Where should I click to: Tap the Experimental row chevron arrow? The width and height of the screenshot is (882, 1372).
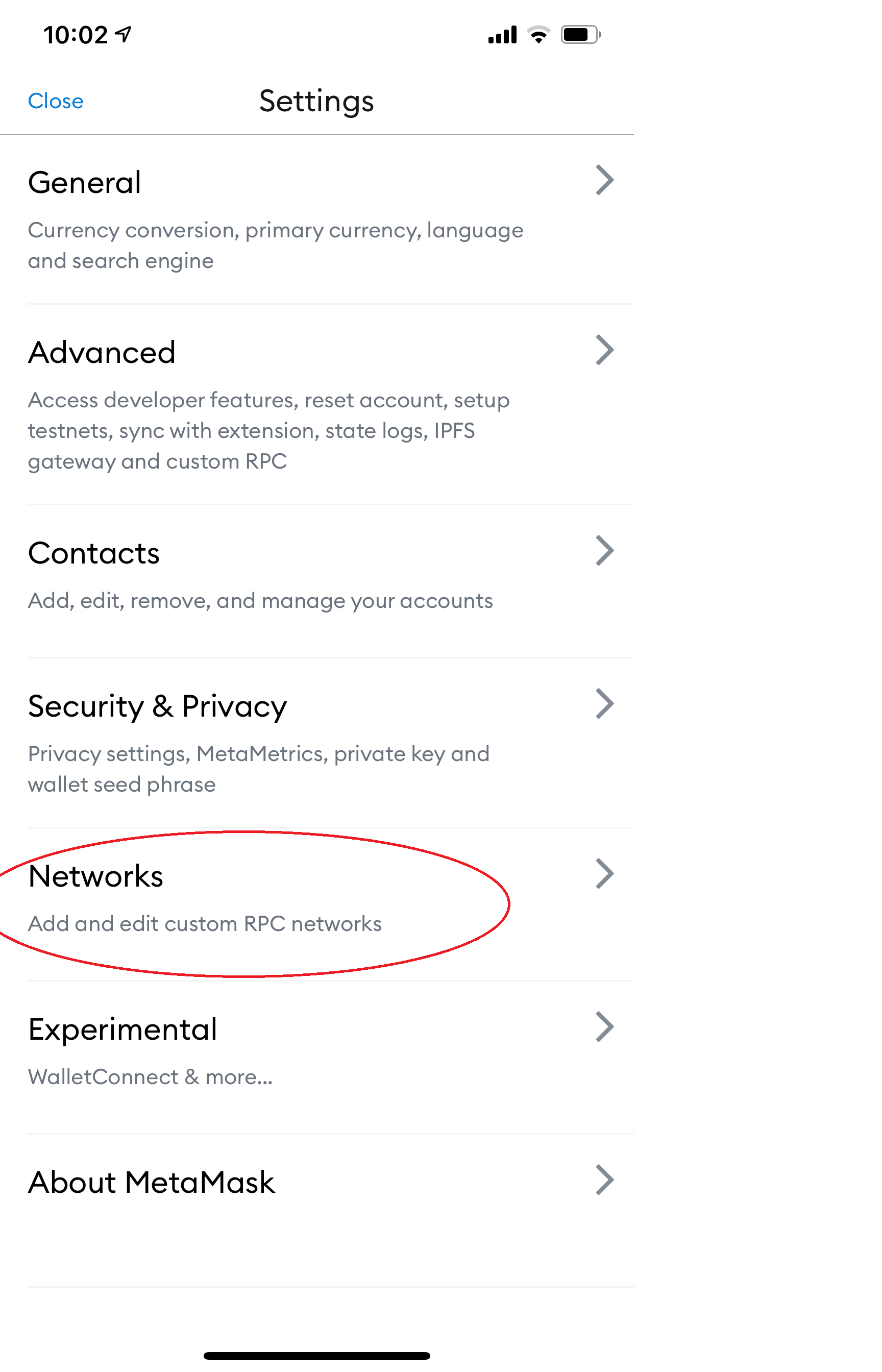pos(604,1027)
